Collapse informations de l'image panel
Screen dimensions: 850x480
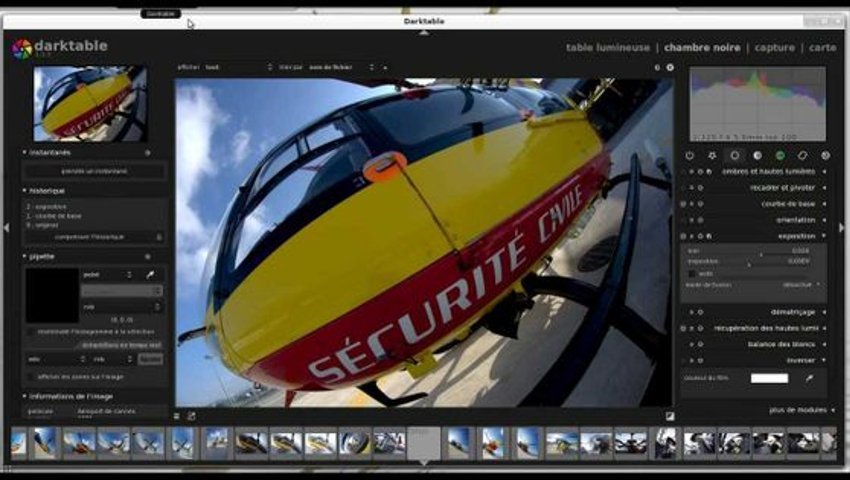click(x=24, y=396)
